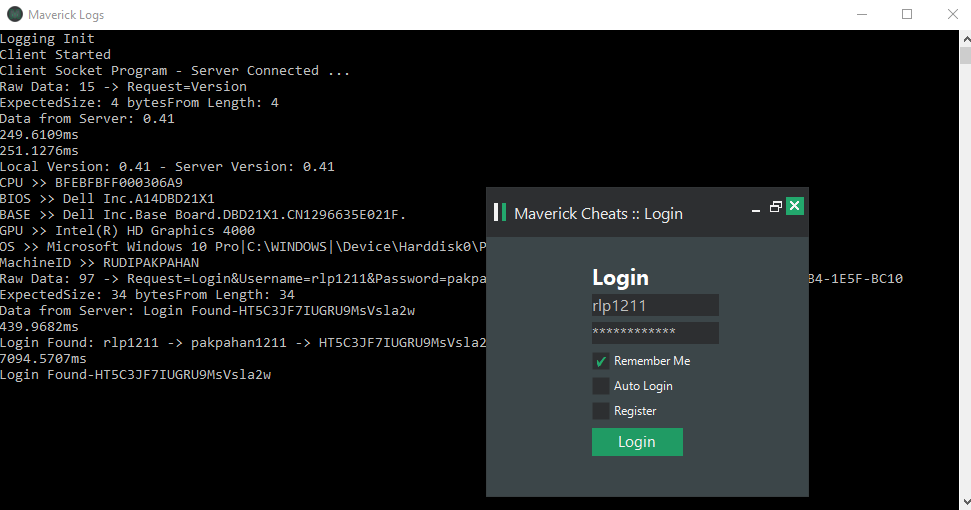Click the '251.1276ms' timing line
971x510 pixels.
pyautogui.click(x=39, y=151)
